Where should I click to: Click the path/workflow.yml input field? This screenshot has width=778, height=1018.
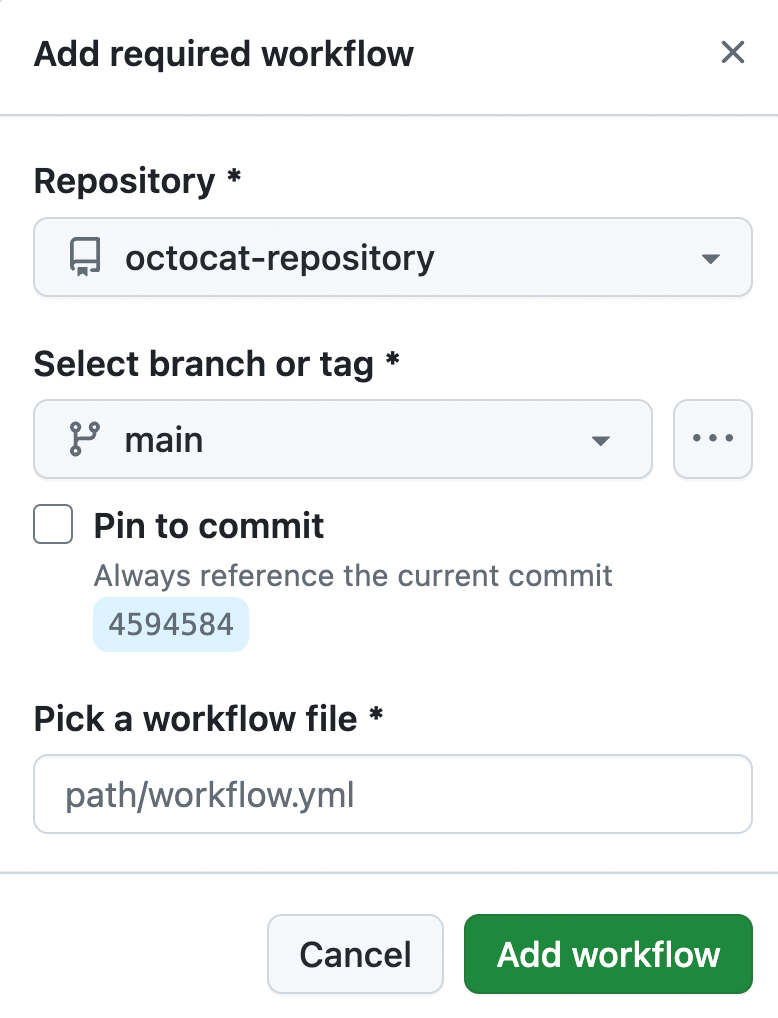(x=393, y=793)
